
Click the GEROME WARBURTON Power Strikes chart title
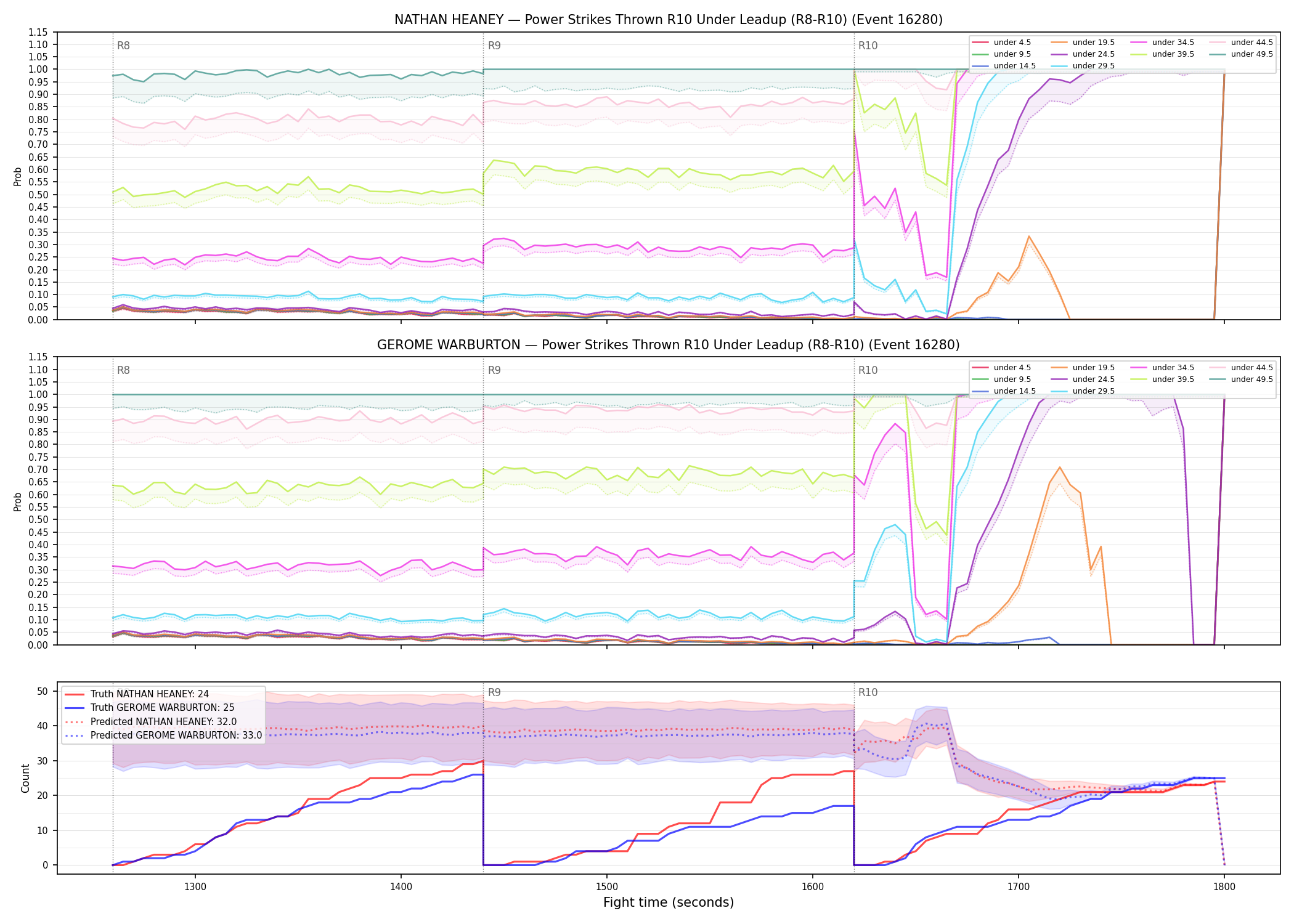click(x=669, y=345)
